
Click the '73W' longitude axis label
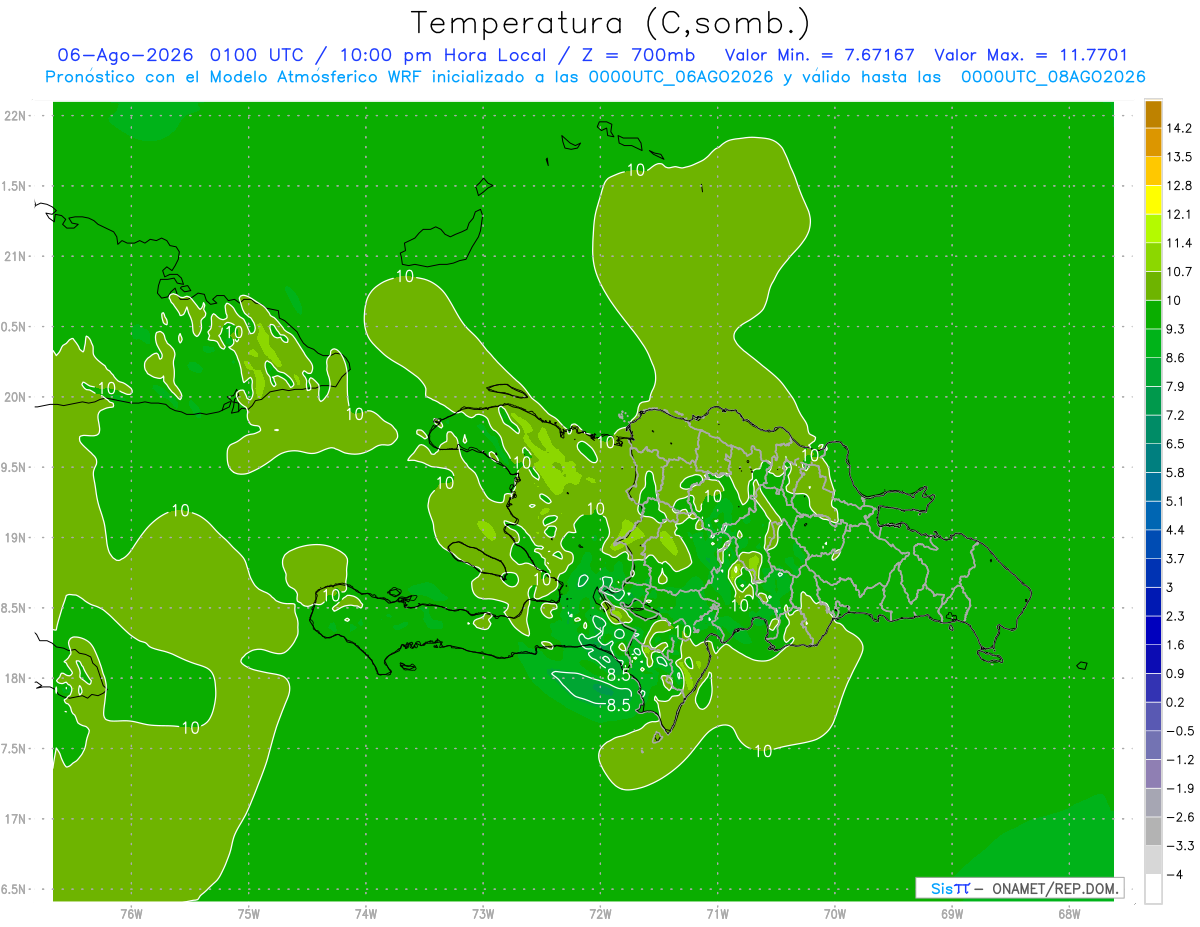(x=483, y=914)
